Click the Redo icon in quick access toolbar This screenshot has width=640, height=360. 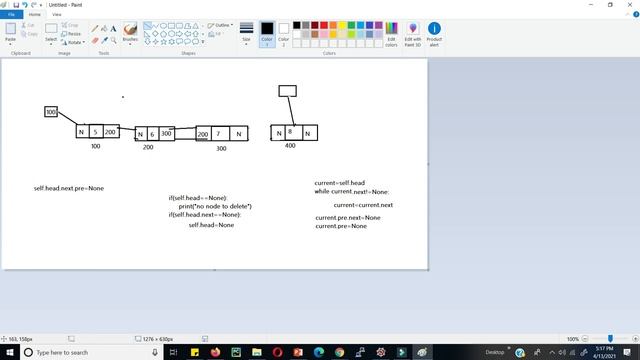tap(33, 5)
